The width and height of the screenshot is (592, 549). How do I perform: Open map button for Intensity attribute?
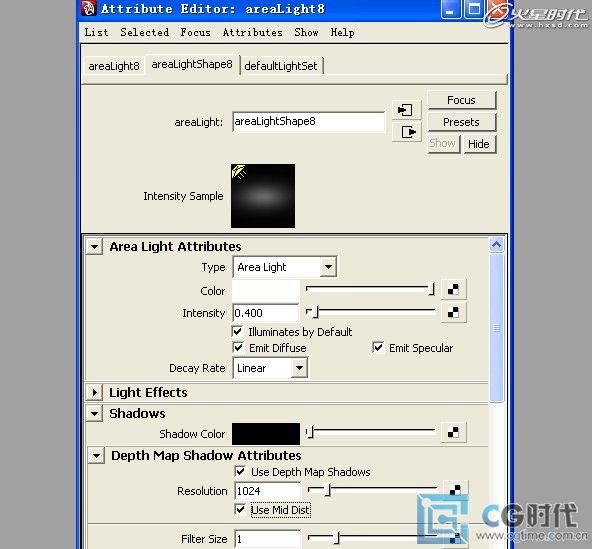[x=453, y=312]
